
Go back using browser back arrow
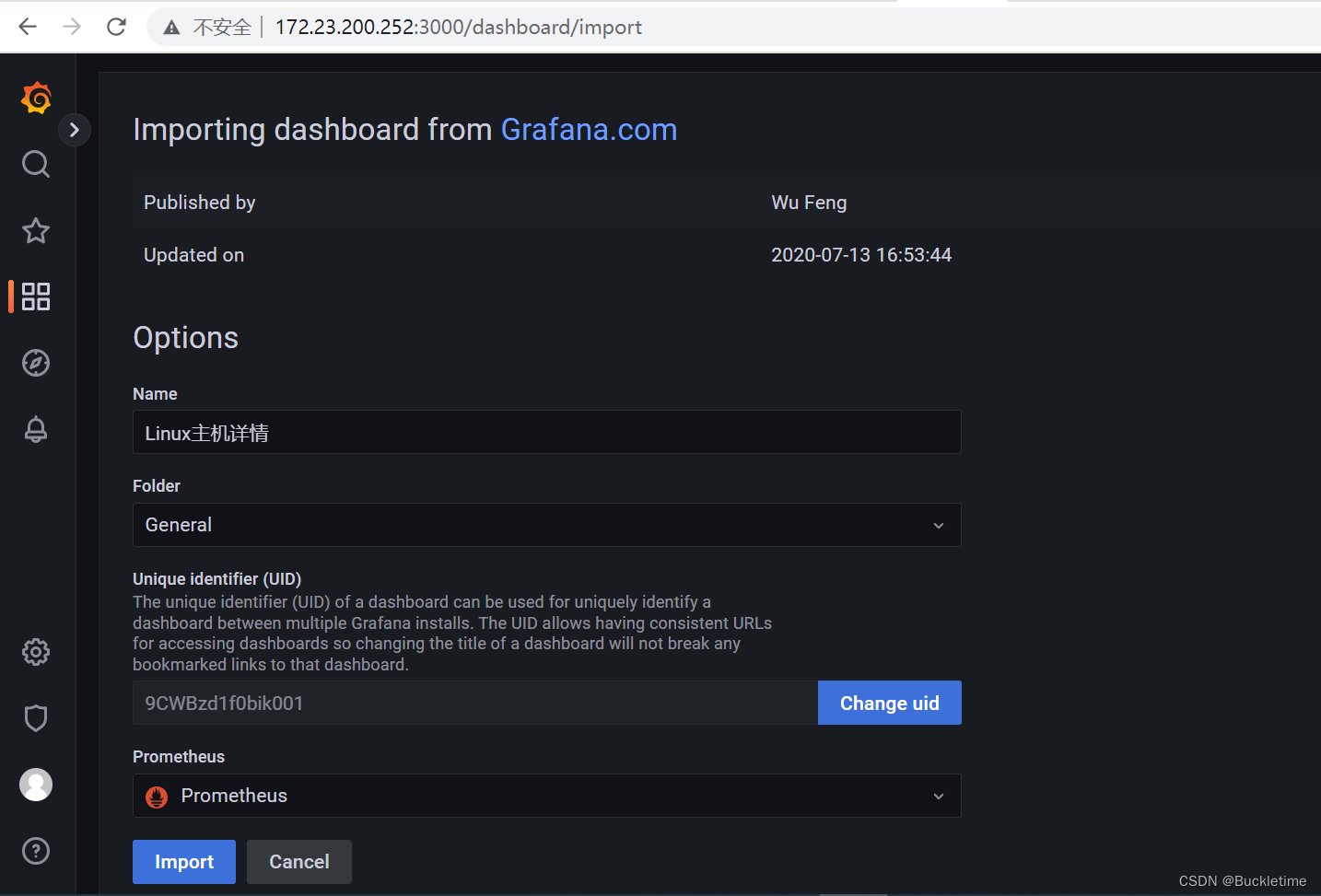click(28, 27)
